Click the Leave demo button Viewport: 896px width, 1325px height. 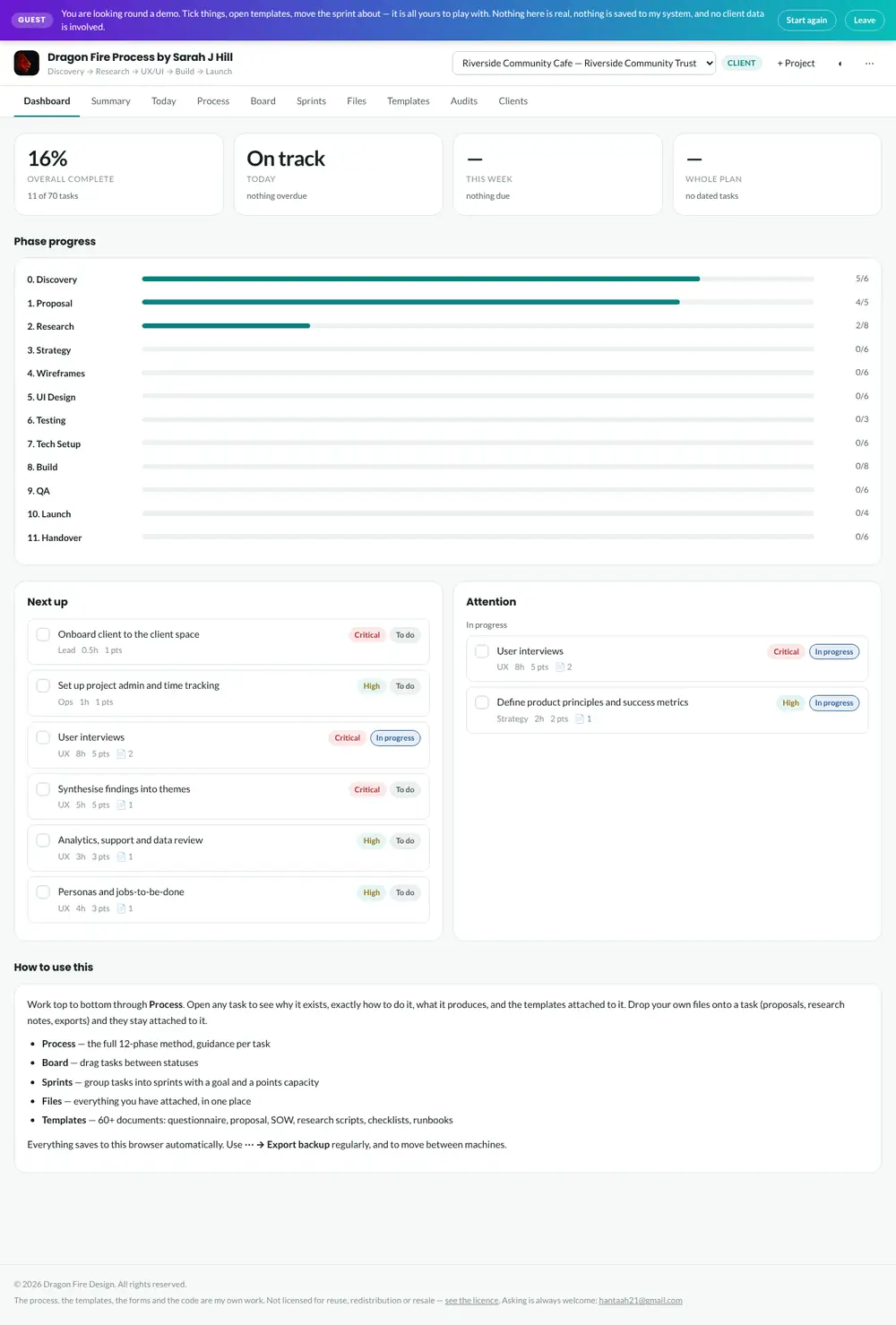[x=865, y=20]
